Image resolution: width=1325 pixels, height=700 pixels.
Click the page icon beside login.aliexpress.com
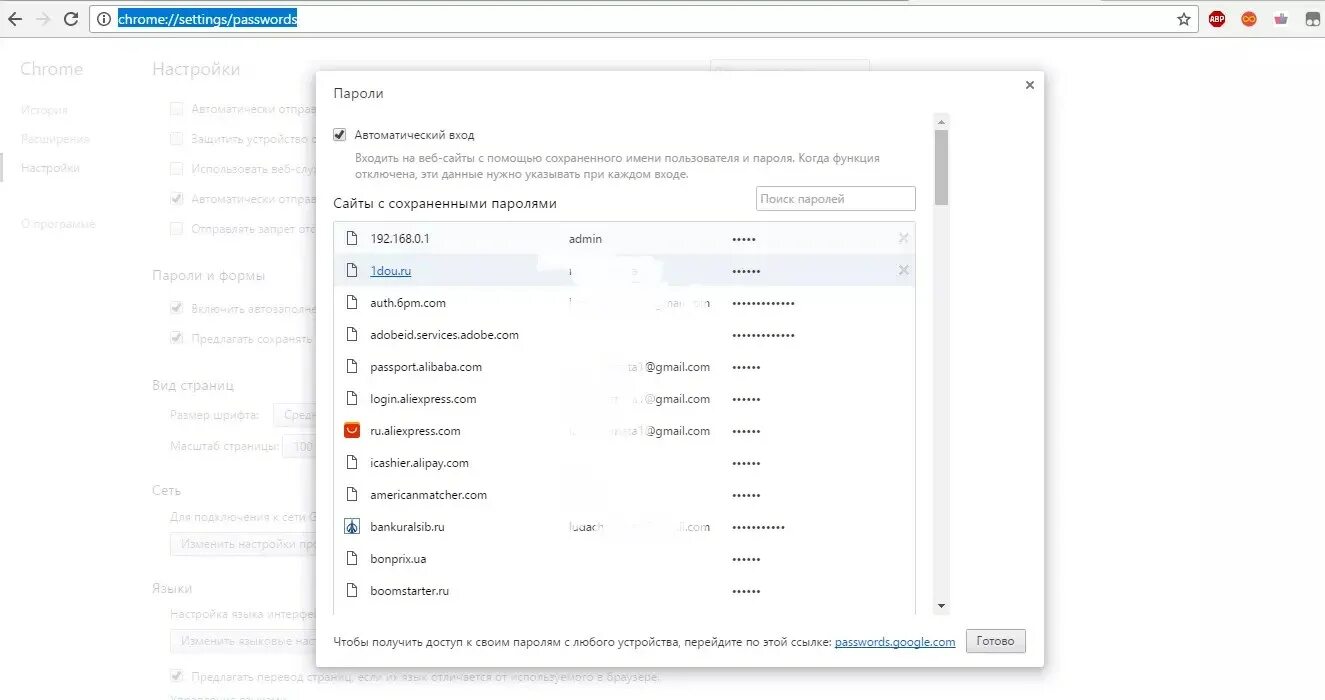click(x=351, y=398)
